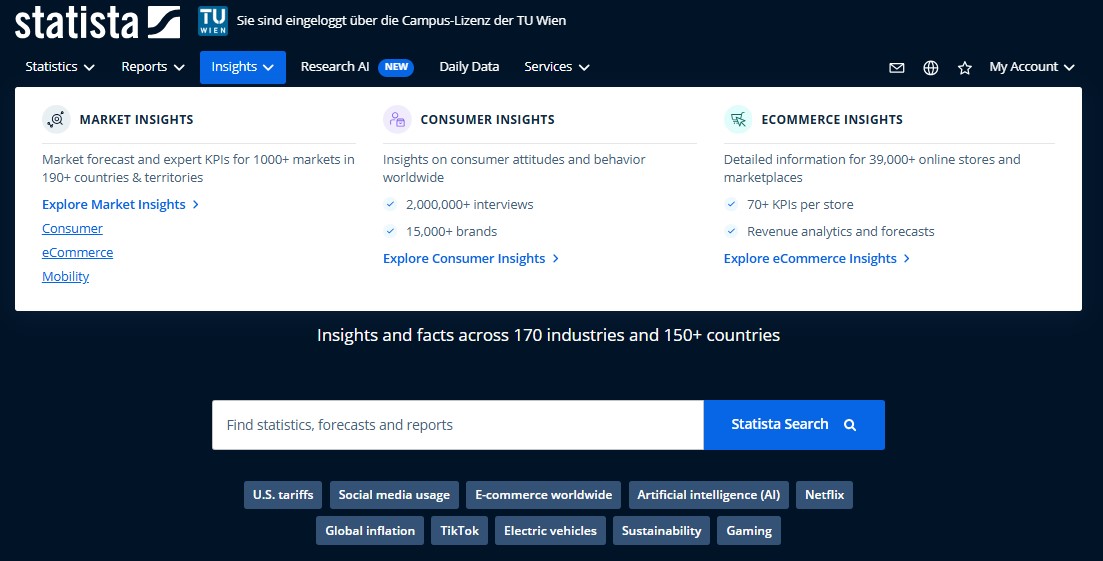Click the Statista Search button
The image size is (1103, 561).
tap(794, 425)
